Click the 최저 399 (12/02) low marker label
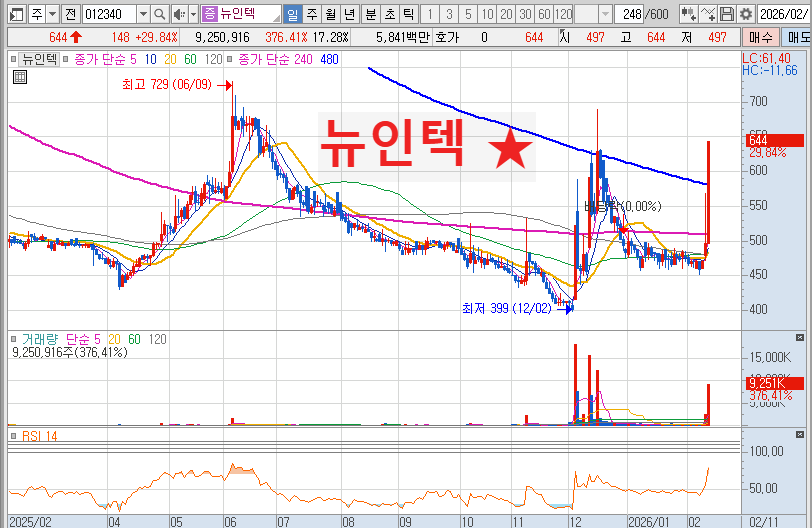 [x=507, y=309]
